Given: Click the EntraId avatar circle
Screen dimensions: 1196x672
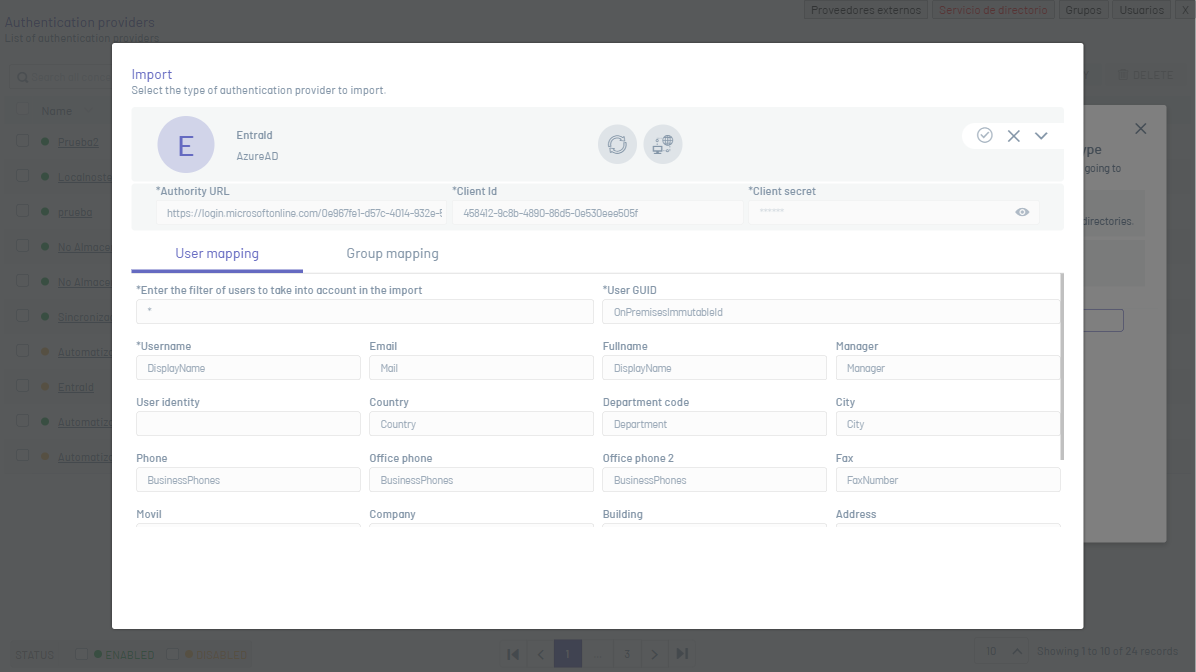Looking at the screenshot, I should 186,145.
